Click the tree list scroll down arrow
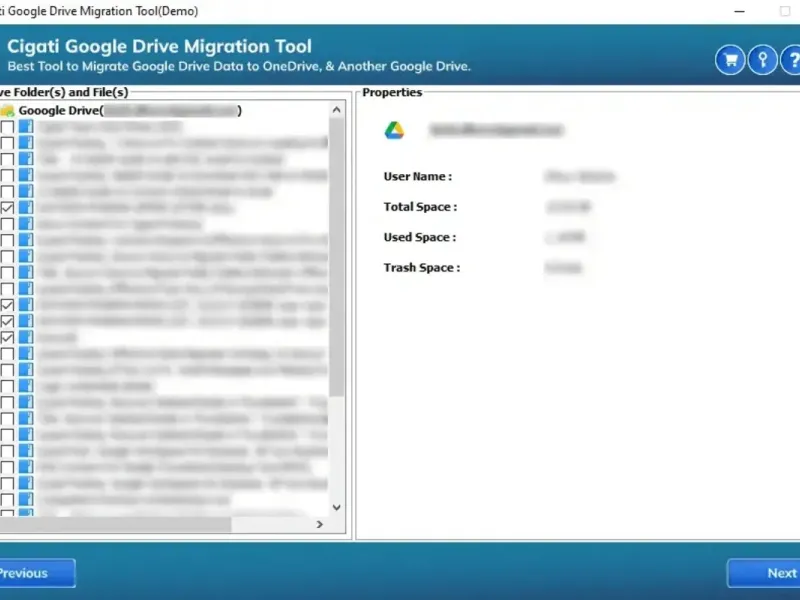This screenshot has width=800, height=600. tap(336, 507)
